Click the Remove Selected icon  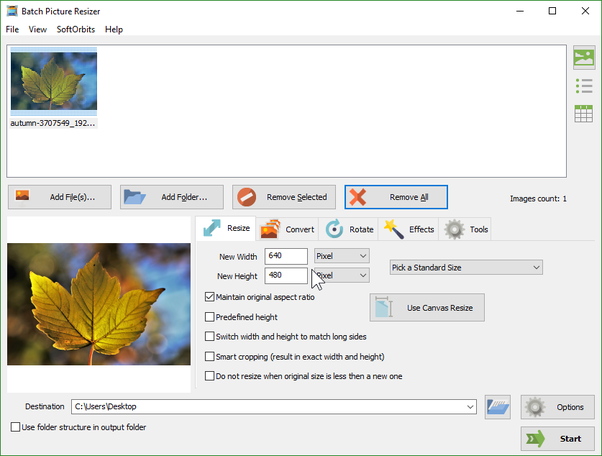point(246,197)
